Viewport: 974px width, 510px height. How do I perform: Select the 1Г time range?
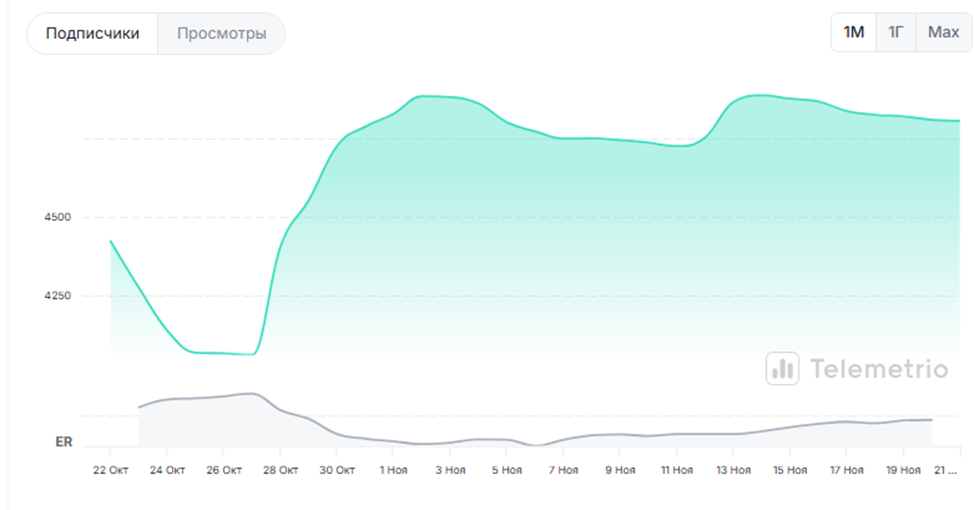895,33
